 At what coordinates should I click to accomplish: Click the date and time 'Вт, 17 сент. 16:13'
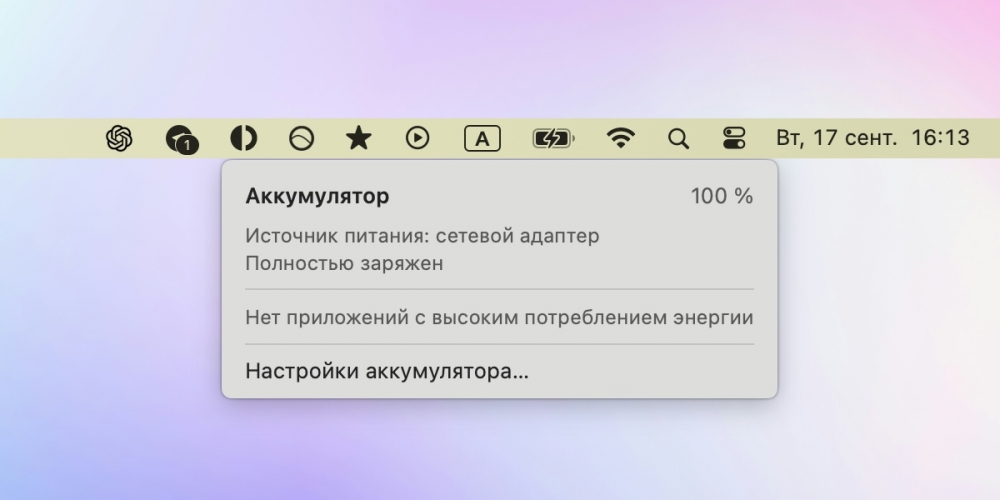point(872,138)
